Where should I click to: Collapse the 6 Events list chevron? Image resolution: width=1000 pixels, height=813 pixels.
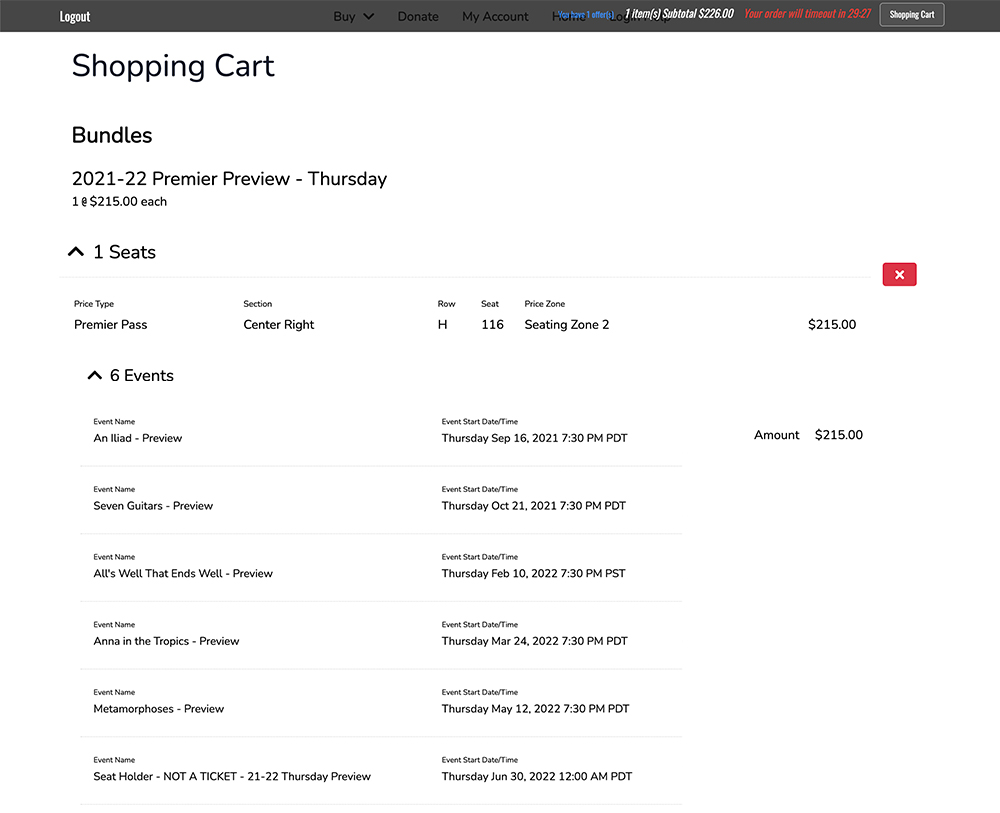click(95, 376)
